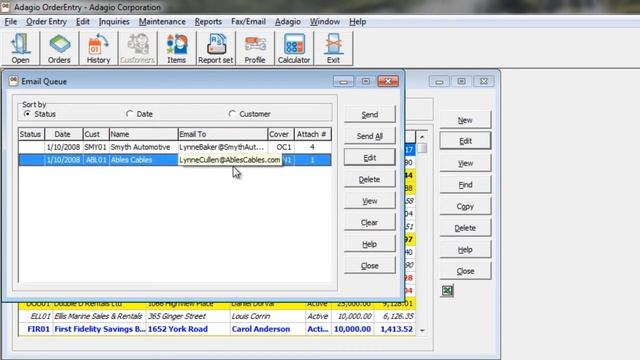Click Copy in the customers window

(x=465, y=207)
